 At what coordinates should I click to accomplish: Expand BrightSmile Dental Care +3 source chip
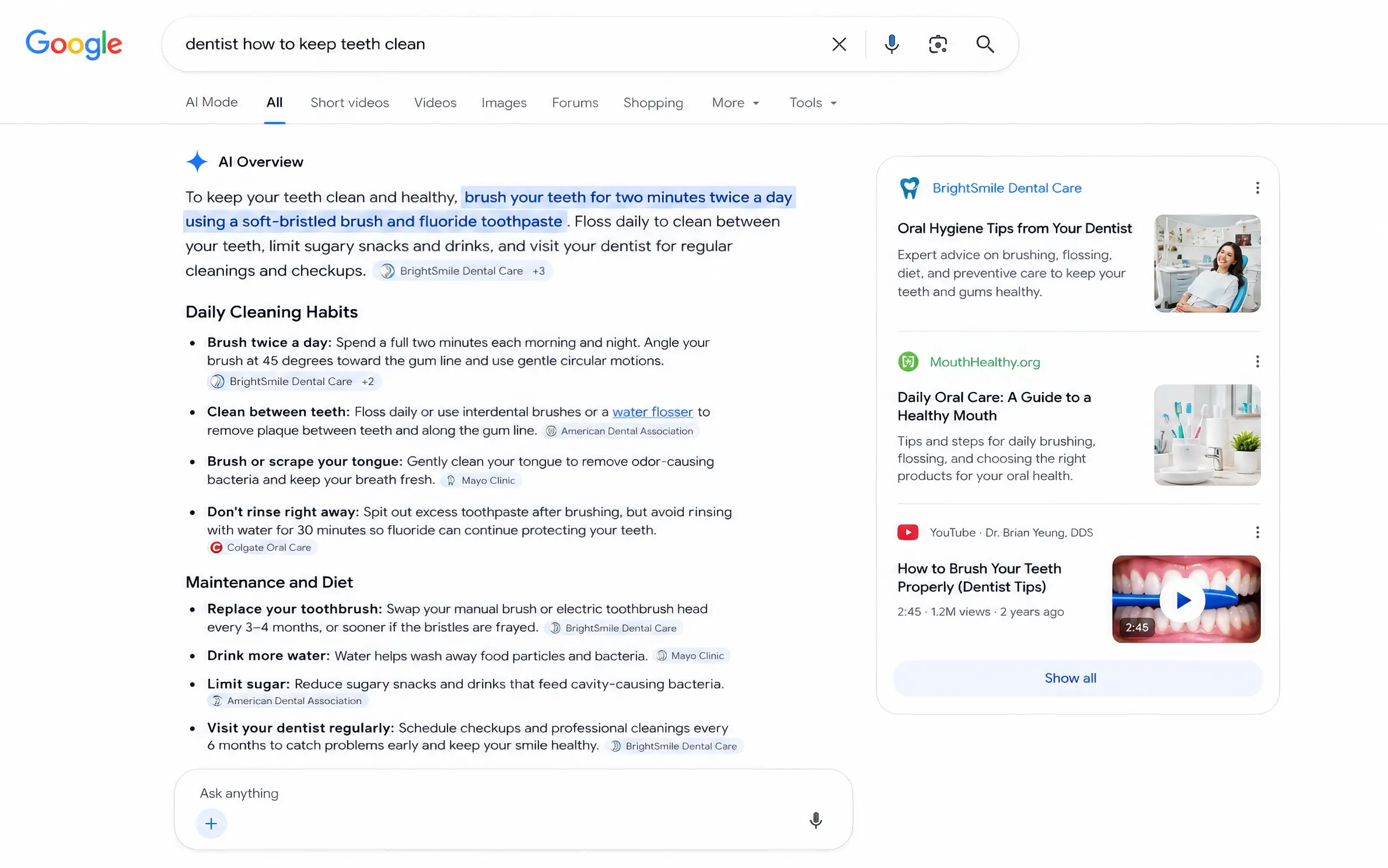point(462,271)
